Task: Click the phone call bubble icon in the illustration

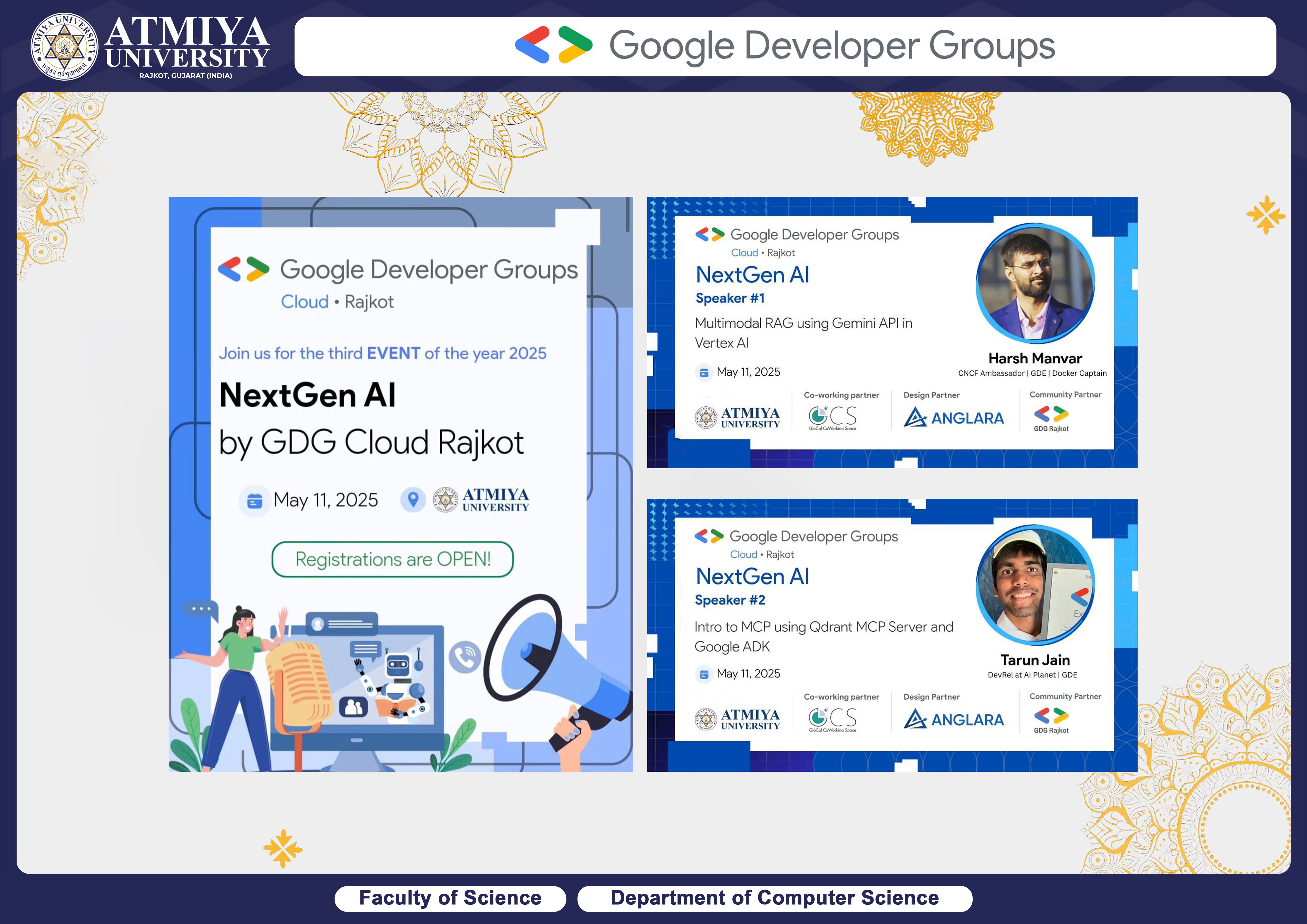Action: point(465,657)
